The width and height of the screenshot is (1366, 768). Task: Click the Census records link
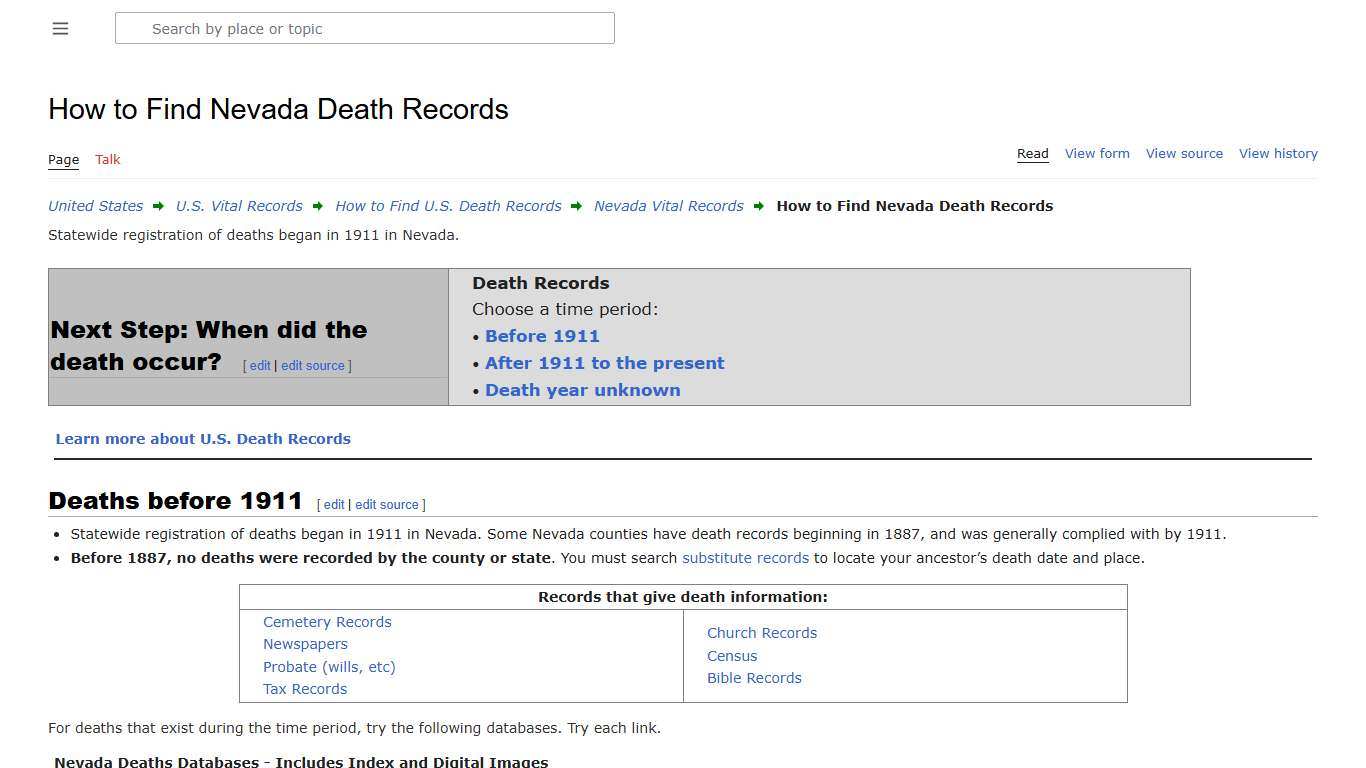[732, 655]
